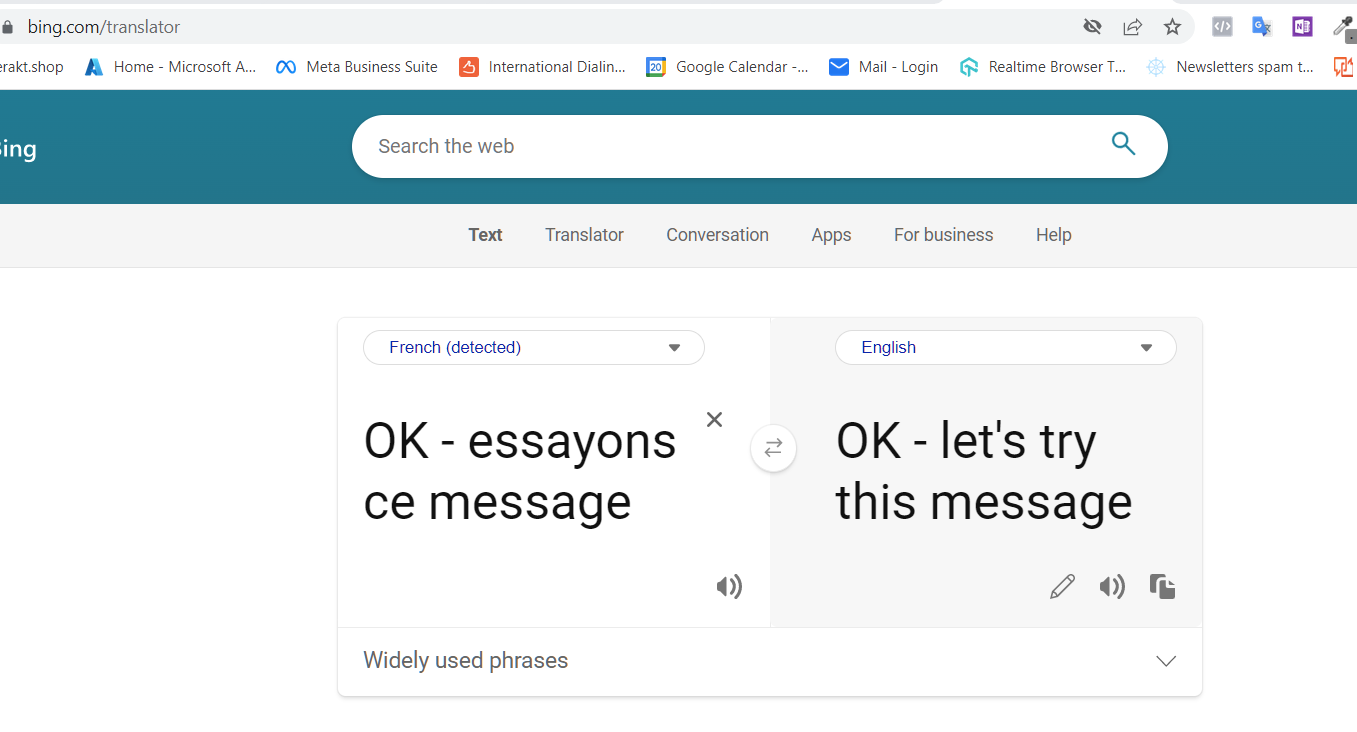Image resolution: width=1357 pixels, height=732 pixels.
Task: Open the French (detected) language dropdown
Action: click(x=534, y=348)
